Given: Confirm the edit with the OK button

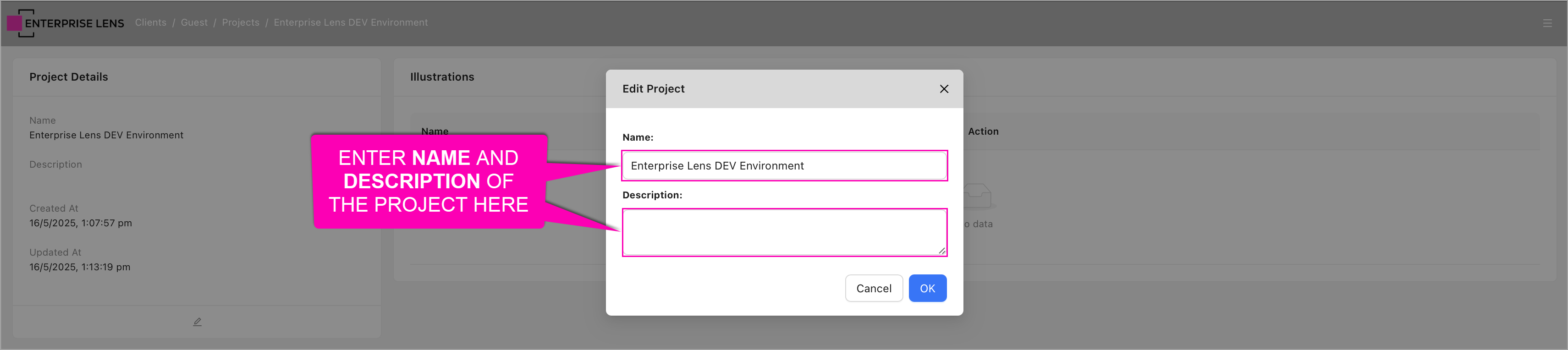Looking at the screenshot, I should pyautogui.click(x=927, y=288).
